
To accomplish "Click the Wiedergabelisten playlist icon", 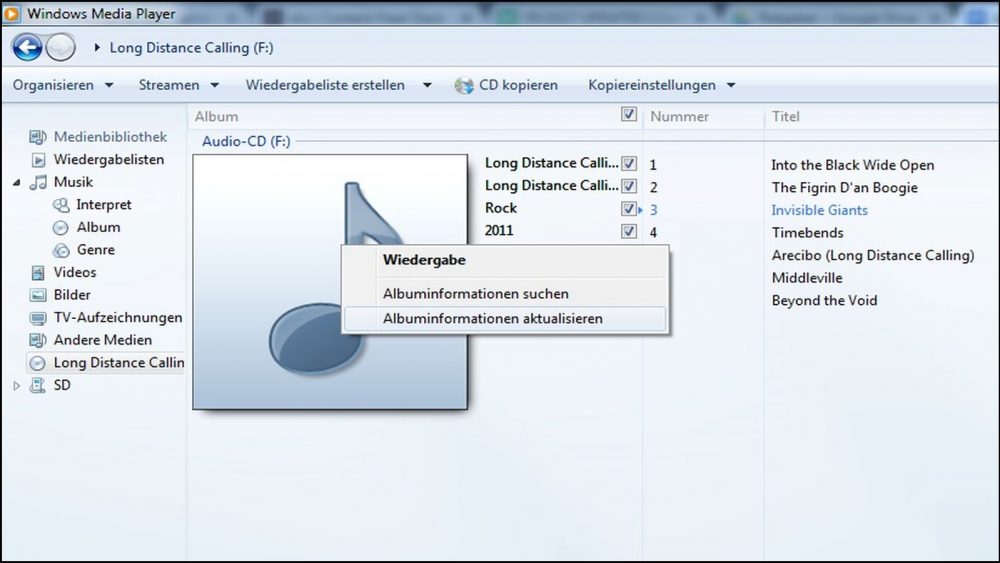I will [38, 159].
